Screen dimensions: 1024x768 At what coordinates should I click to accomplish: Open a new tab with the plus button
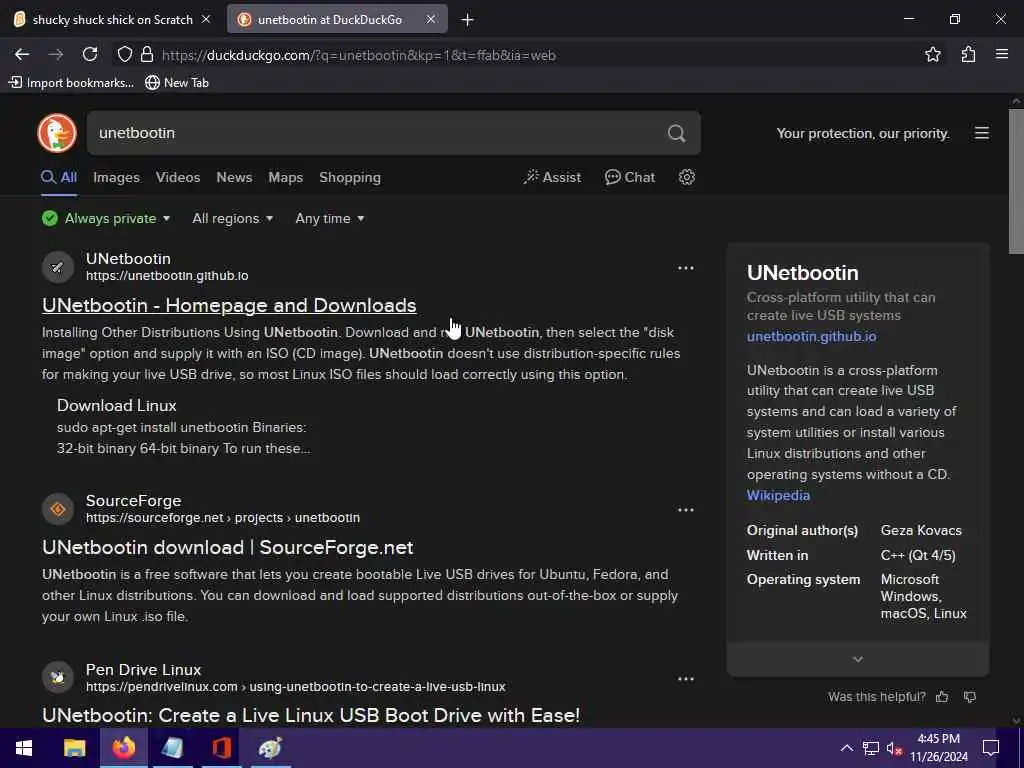tap(467, 20)
